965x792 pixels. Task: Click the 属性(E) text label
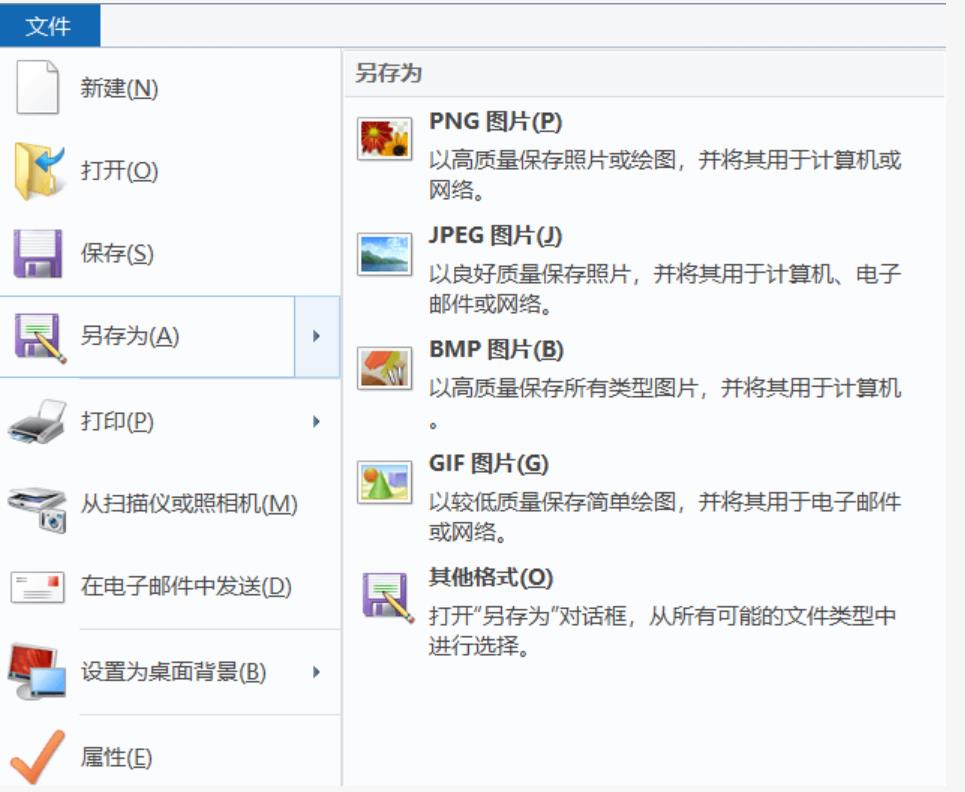pyautogui.click(x=116, y=758)
